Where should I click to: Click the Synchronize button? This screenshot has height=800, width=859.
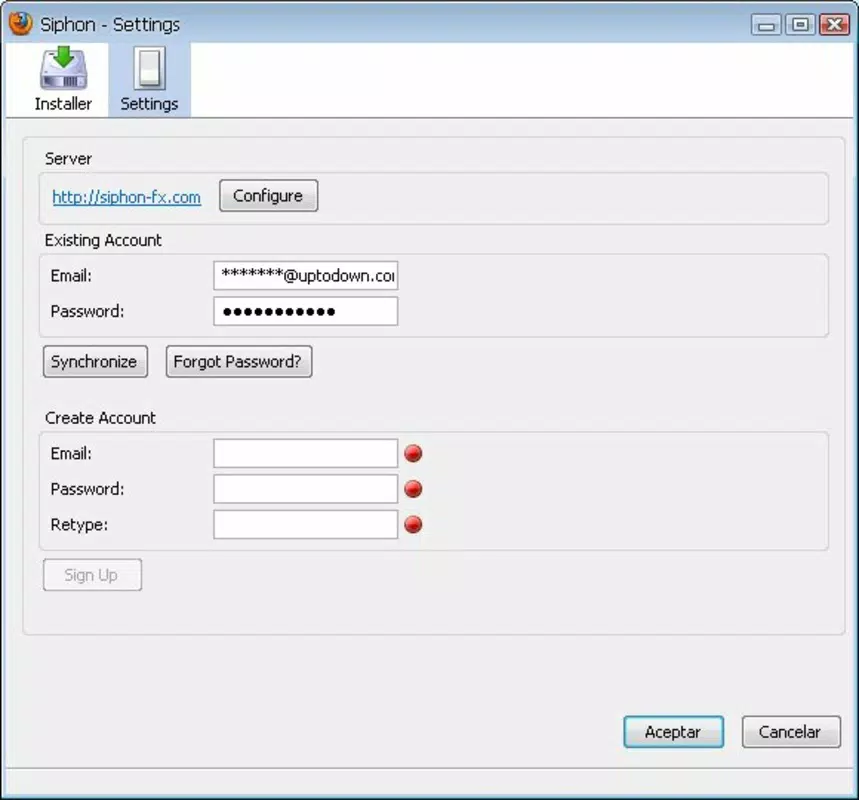95,362
